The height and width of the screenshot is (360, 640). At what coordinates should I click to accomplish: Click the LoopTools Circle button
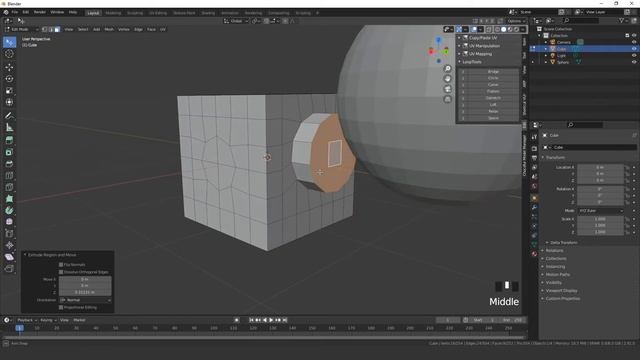pos(493,78)
